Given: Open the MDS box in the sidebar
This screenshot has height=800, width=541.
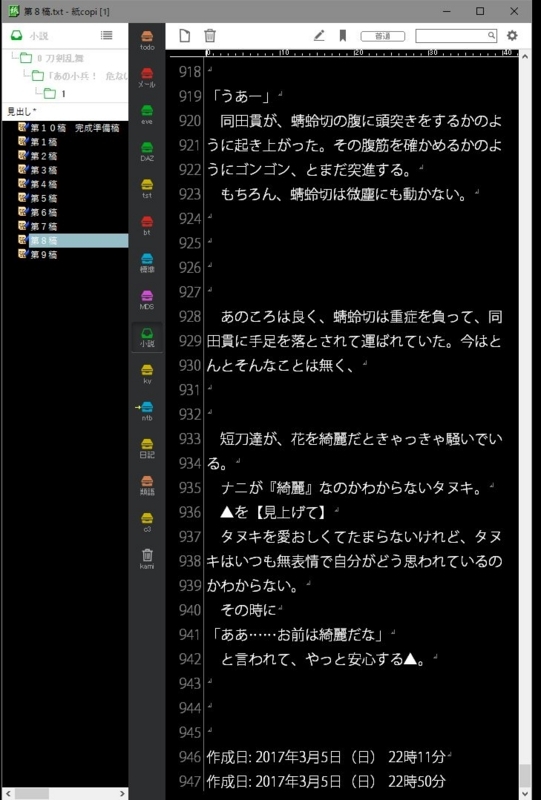Looking at the screenshot, I should click(147, 299).
